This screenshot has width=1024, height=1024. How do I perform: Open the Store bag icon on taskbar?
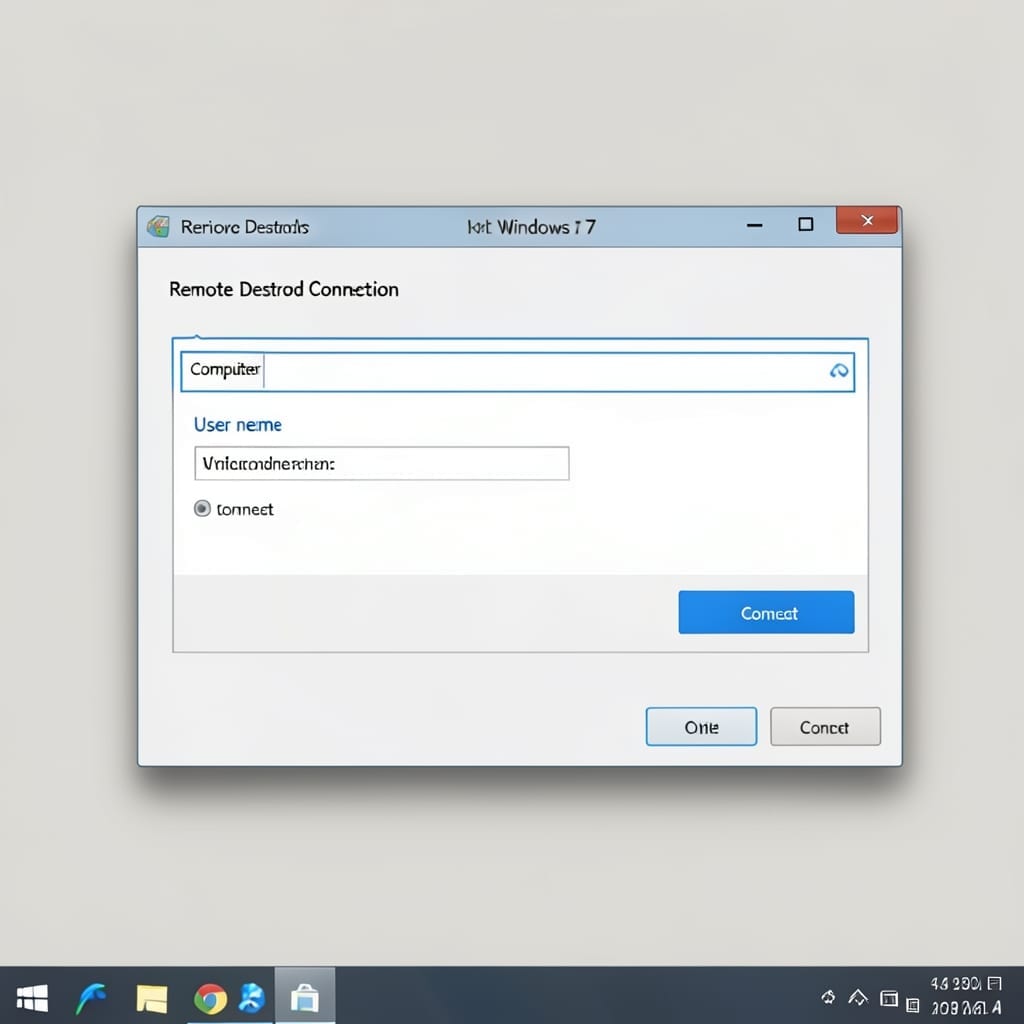point(305,998)
